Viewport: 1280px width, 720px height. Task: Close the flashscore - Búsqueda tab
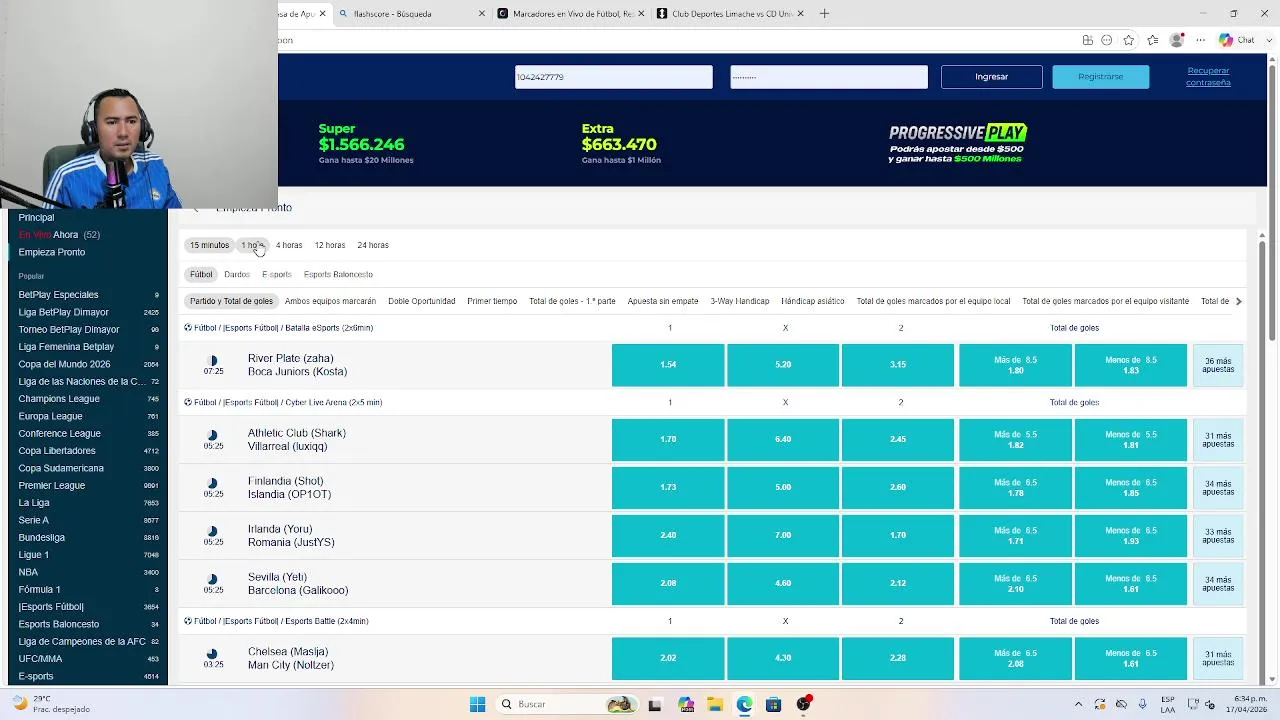pyautogui.click(x=482, y=13)
